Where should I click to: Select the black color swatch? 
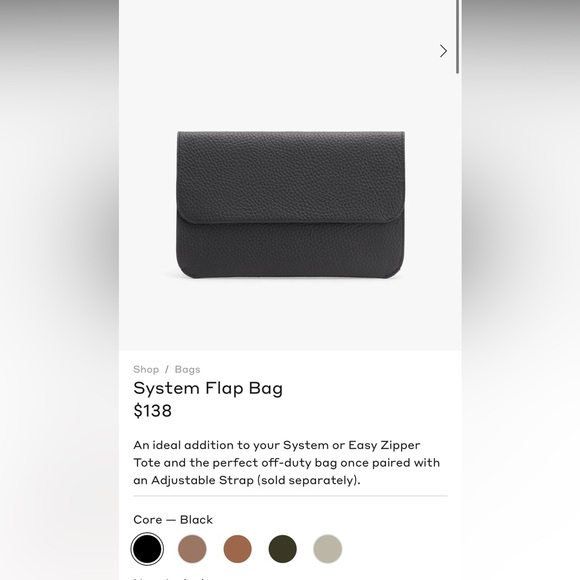click(x=147, y=549)
